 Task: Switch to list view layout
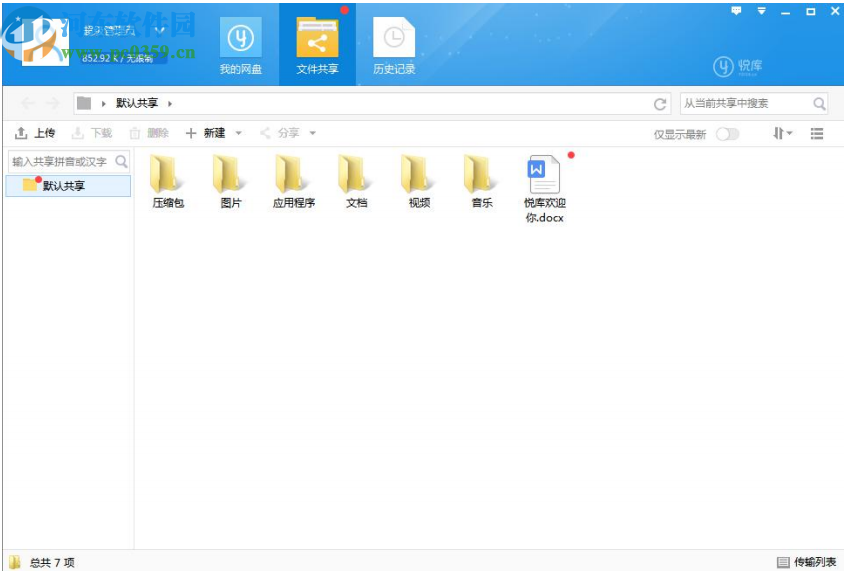click(817, 133)
